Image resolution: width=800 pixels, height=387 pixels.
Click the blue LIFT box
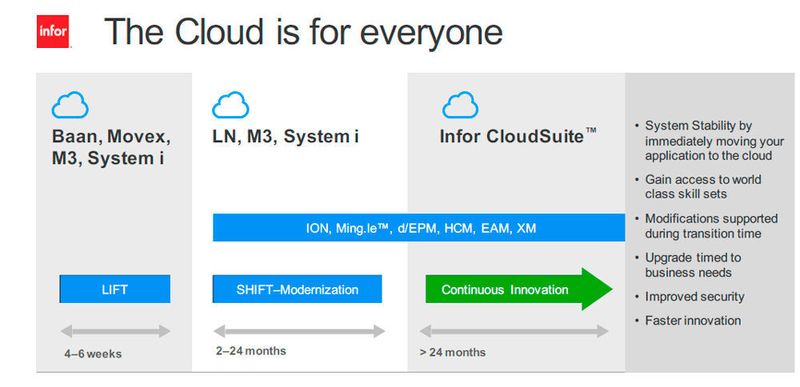coord(115,289)
